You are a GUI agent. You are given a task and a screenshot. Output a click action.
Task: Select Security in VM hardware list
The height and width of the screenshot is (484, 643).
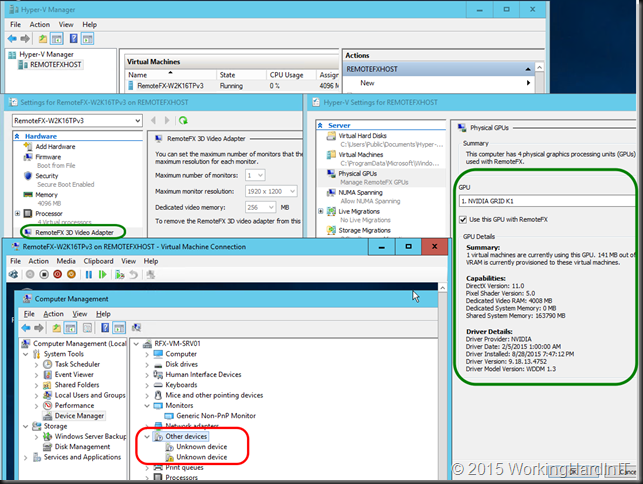pos(47,176)
